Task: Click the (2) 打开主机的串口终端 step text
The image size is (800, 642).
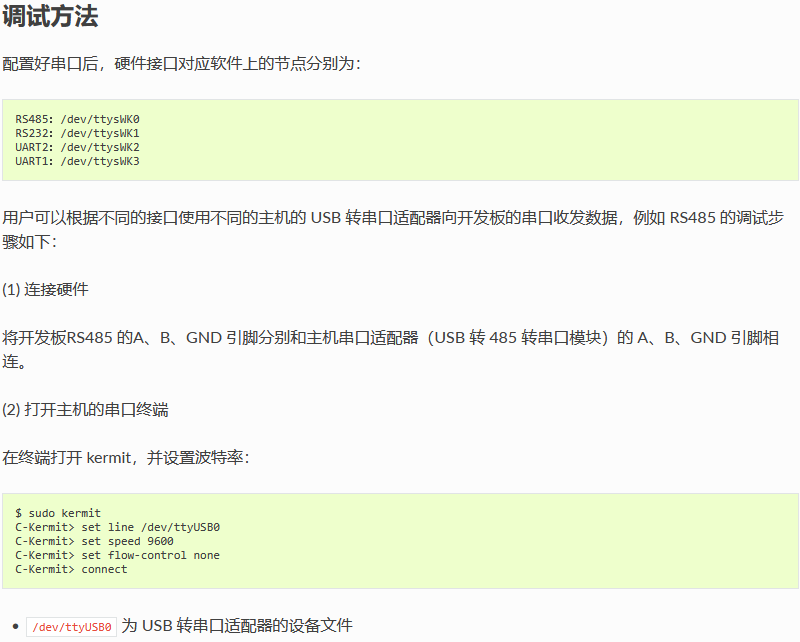Action: [85, 410]
